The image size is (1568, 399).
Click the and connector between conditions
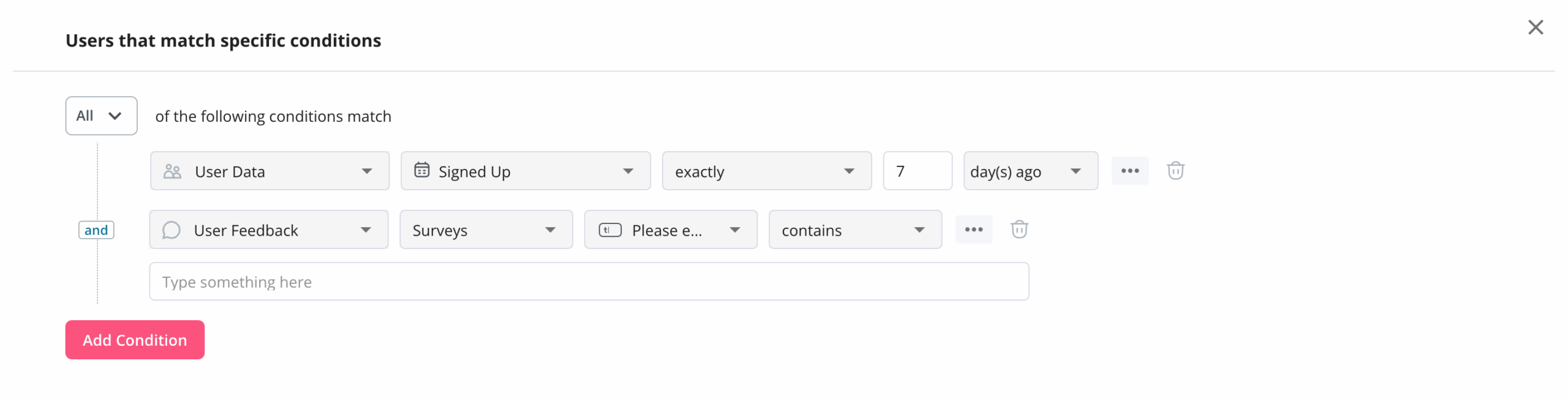97,229
